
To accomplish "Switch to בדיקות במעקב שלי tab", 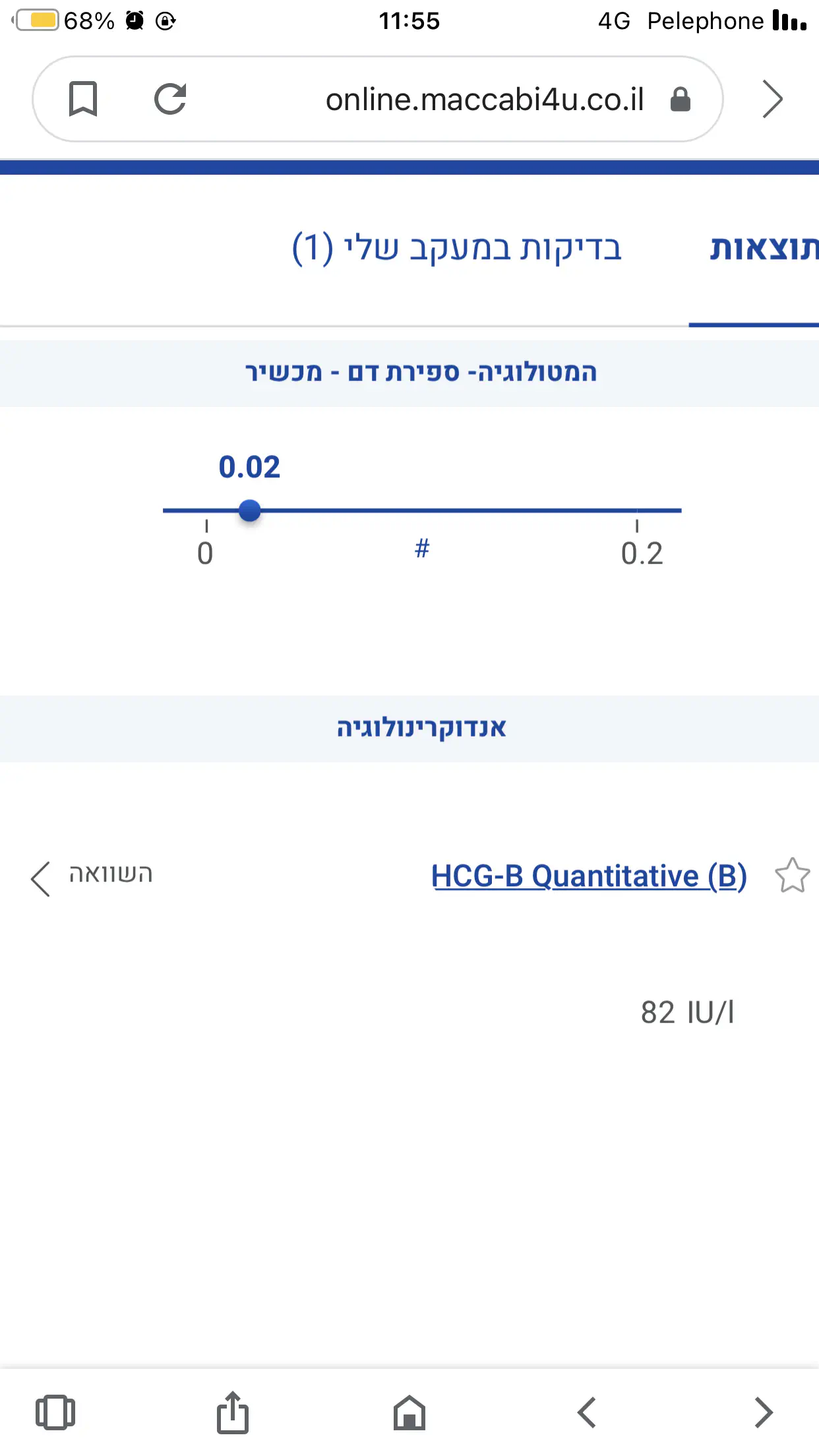I will [456, 248].
